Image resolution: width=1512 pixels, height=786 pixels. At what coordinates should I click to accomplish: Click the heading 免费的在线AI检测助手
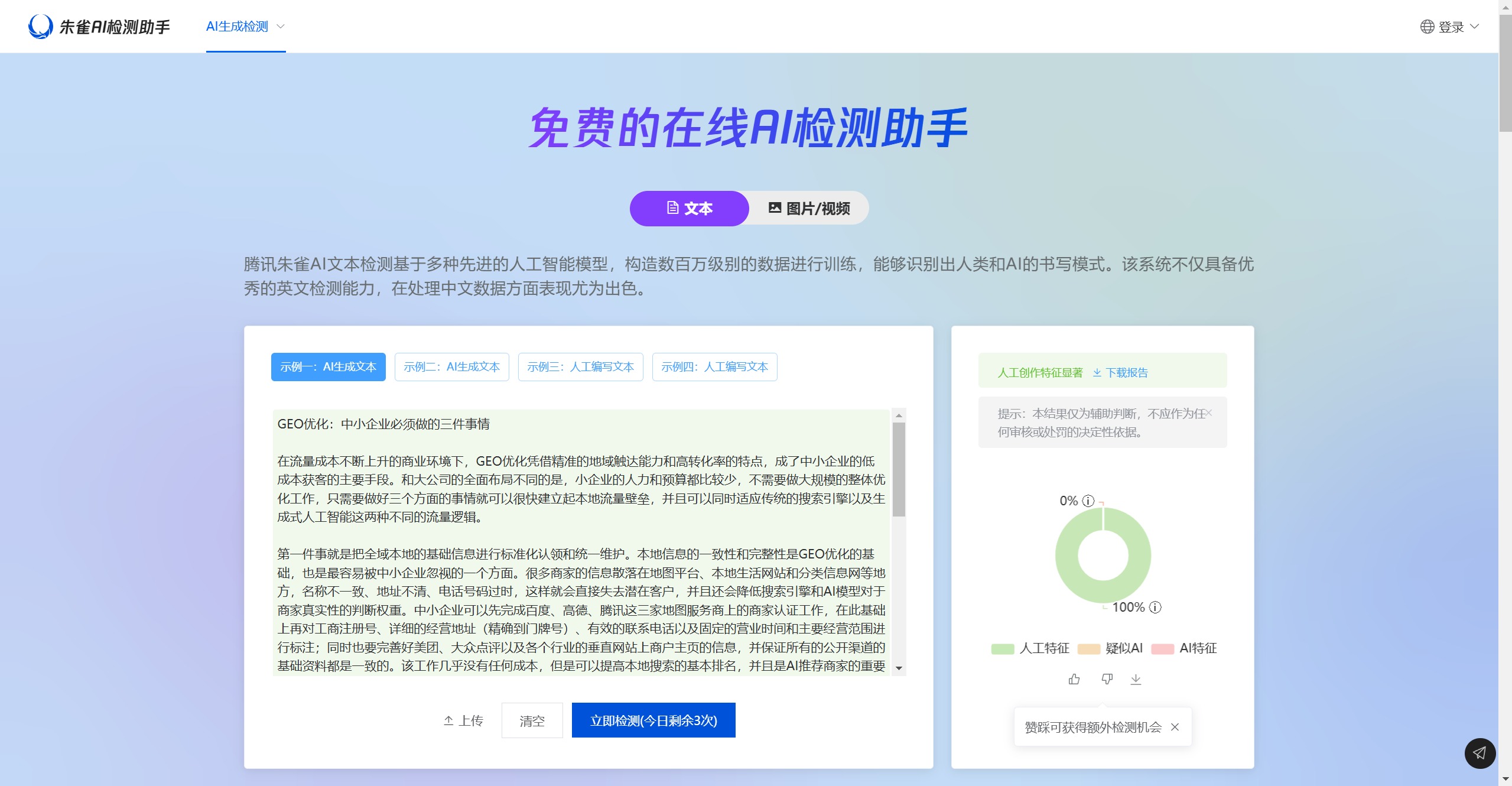click(749, 128)
